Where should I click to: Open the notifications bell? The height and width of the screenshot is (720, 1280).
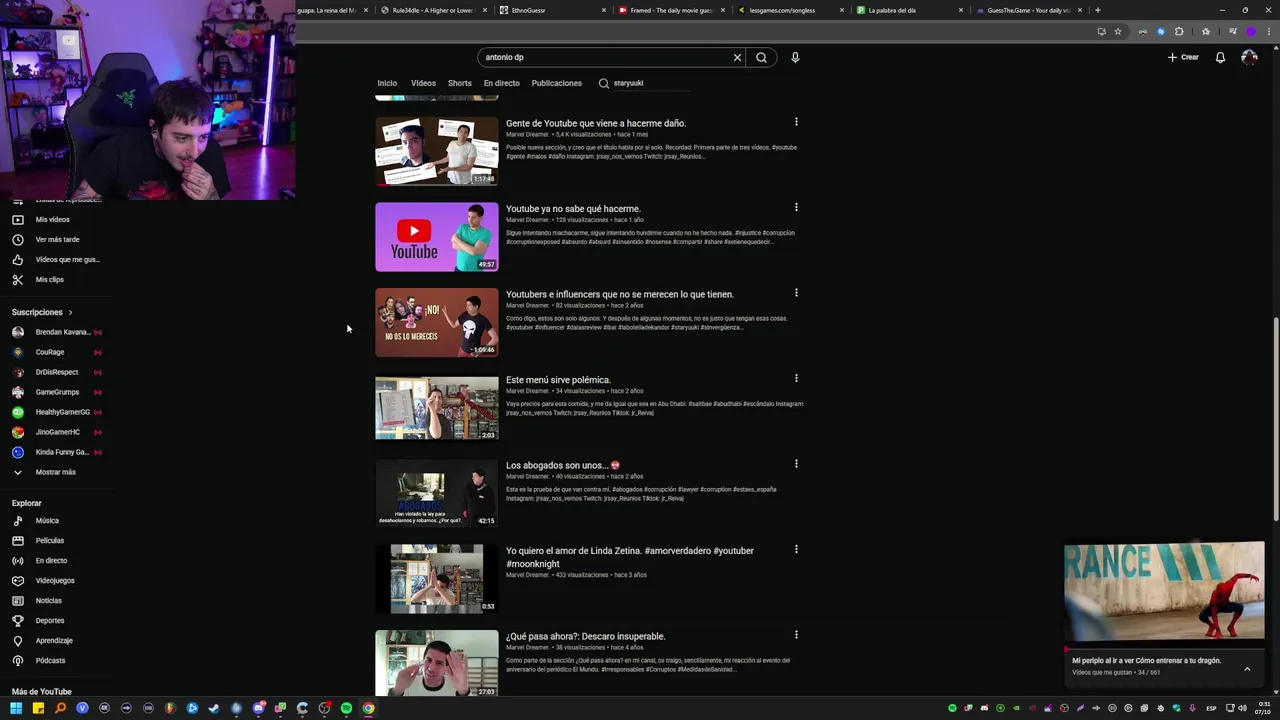[1220, 57]
